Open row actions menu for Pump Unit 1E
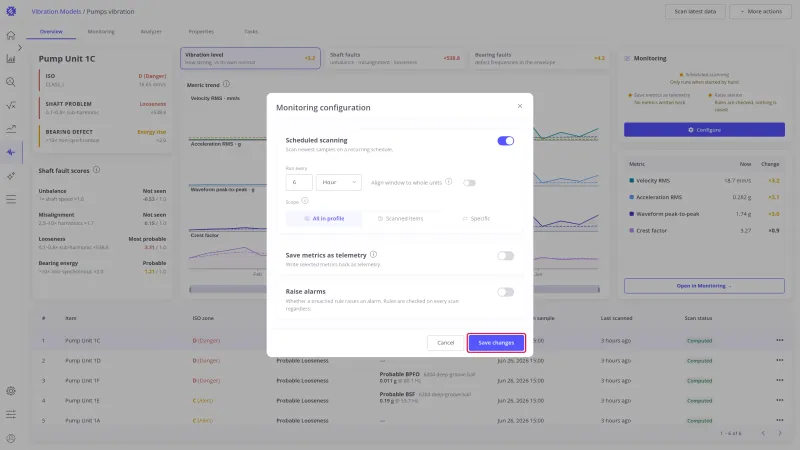The width and height of the screenshot is (800, 450). tap(780, 400)
